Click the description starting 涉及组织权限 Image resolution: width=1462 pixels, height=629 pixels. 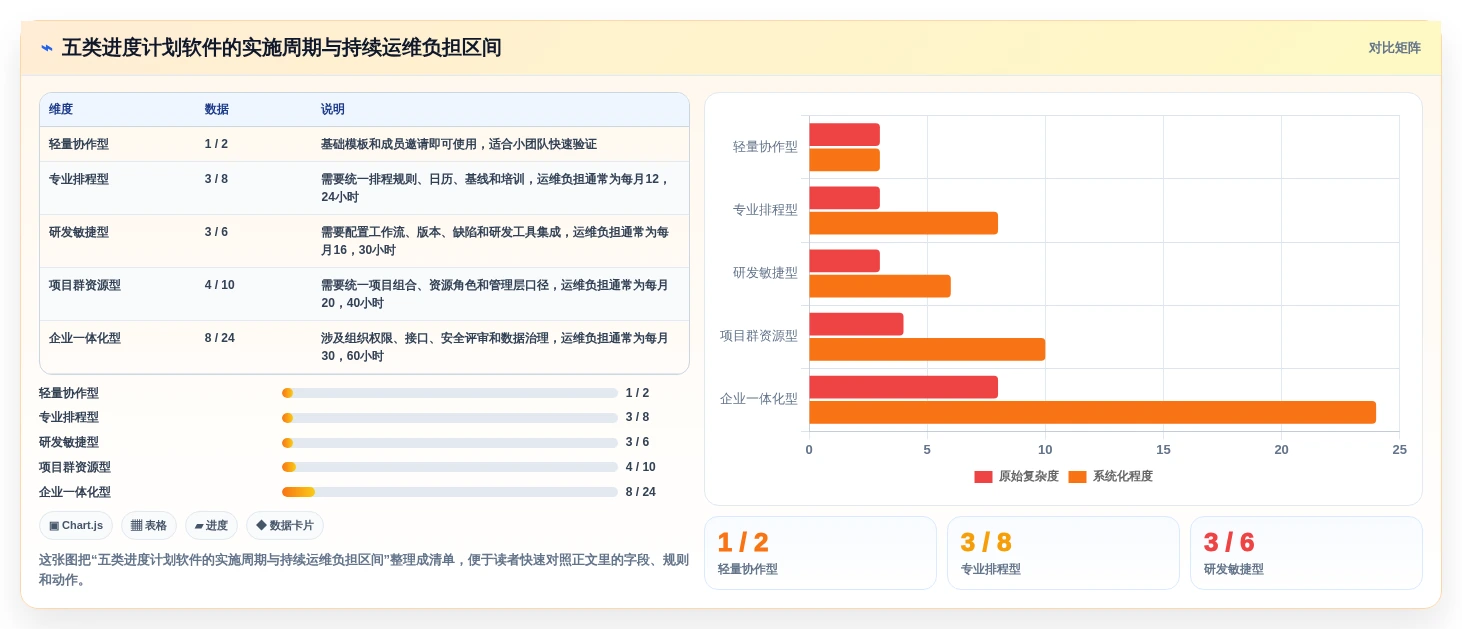click(x=495, y=347)
